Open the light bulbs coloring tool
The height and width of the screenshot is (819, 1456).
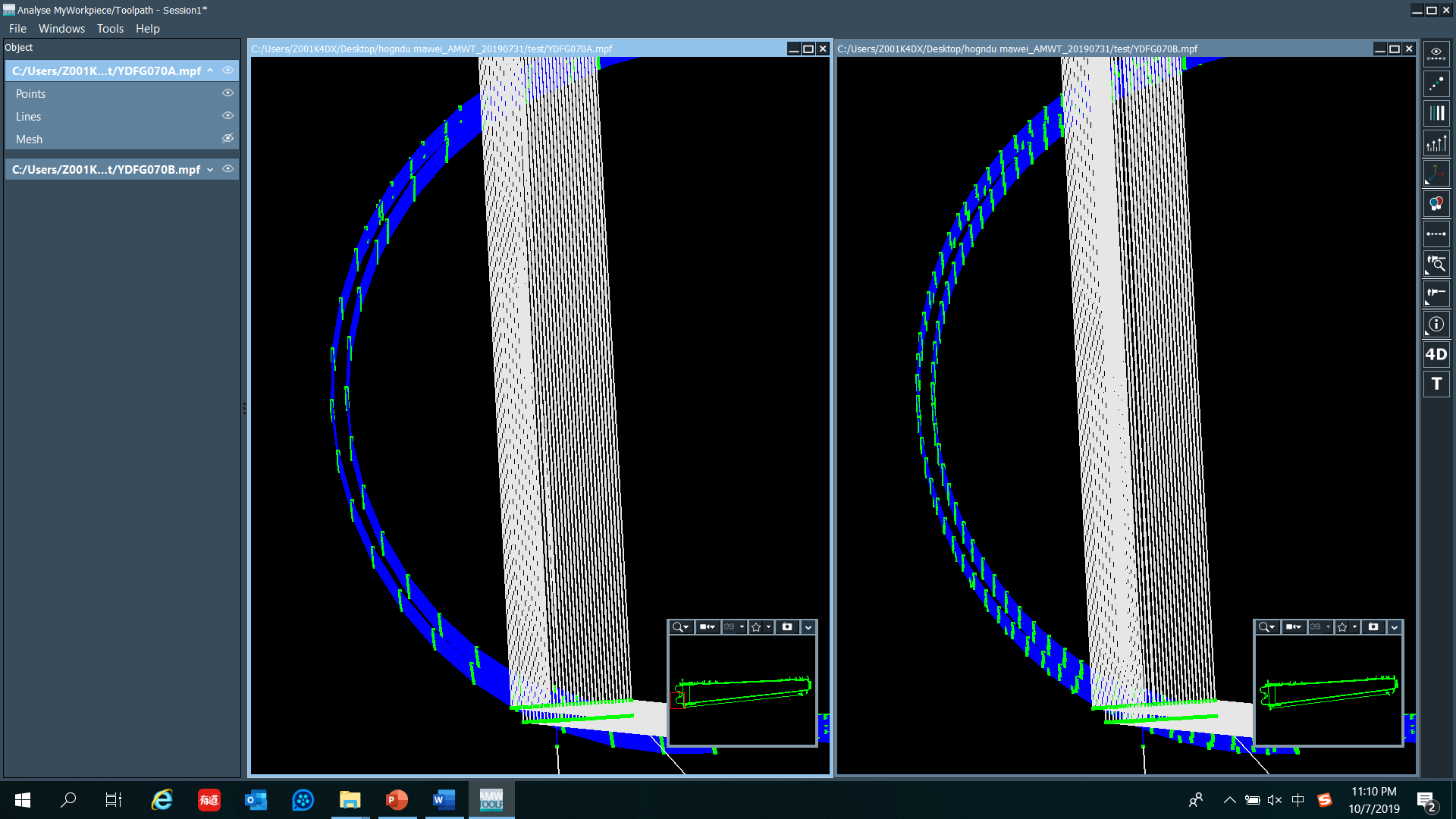pyautogui.click(x=1436, y=203)
